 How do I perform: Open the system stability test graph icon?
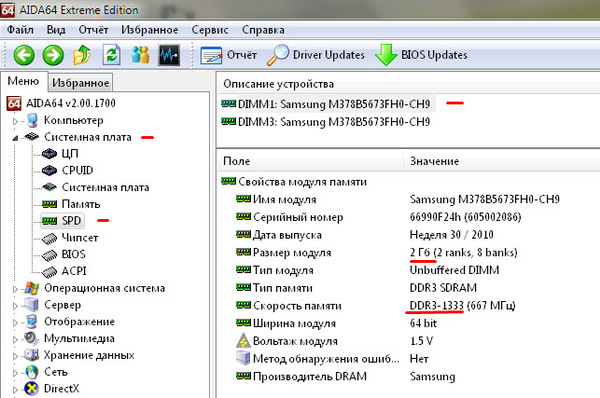tap(169, 55)
